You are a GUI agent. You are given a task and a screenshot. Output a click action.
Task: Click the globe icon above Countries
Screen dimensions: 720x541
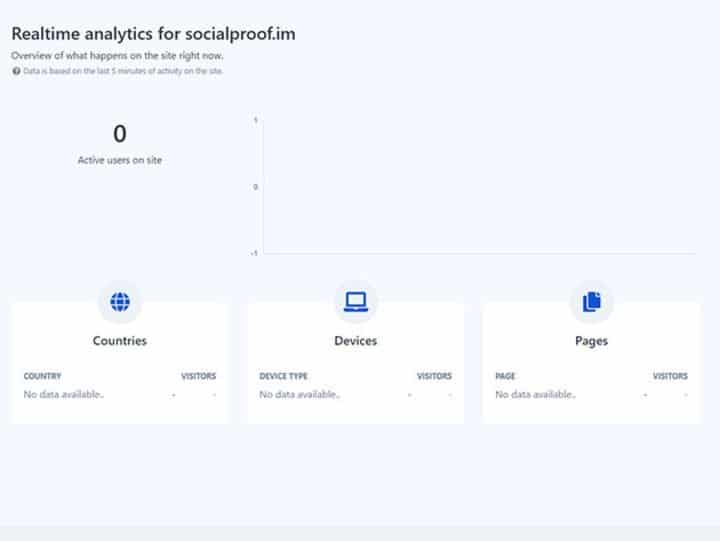pos(120,301)
